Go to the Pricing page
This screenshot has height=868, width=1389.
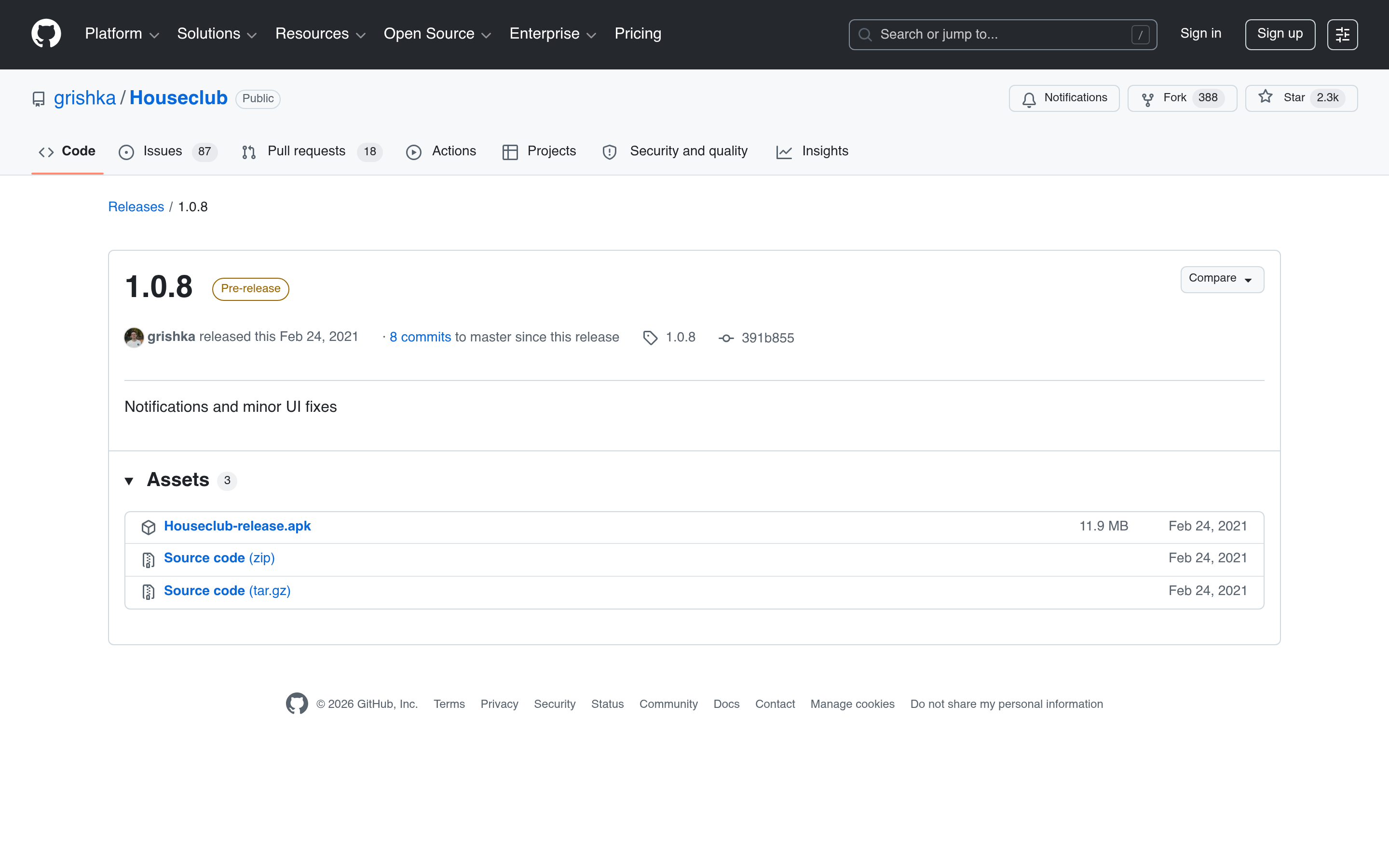[638, 34]
